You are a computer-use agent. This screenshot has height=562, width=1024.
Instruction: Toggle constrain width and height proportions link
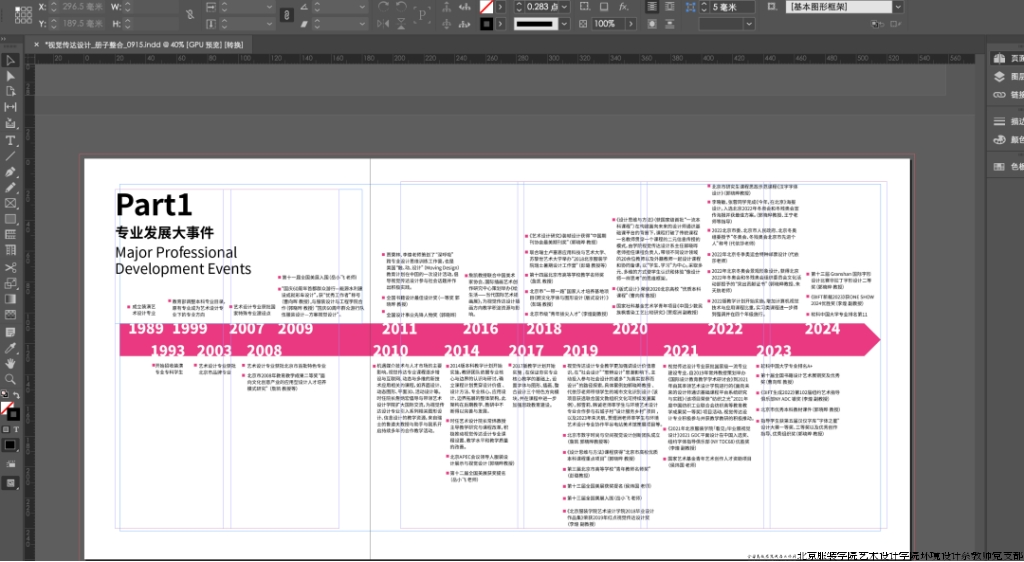point(189,14)
